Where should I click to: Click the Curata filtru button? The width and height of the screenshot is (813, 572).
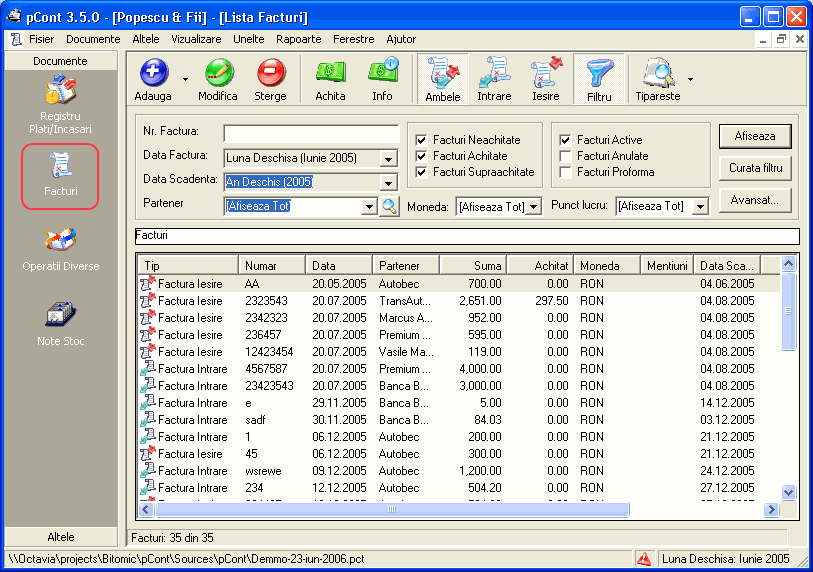tap(755, 168)
